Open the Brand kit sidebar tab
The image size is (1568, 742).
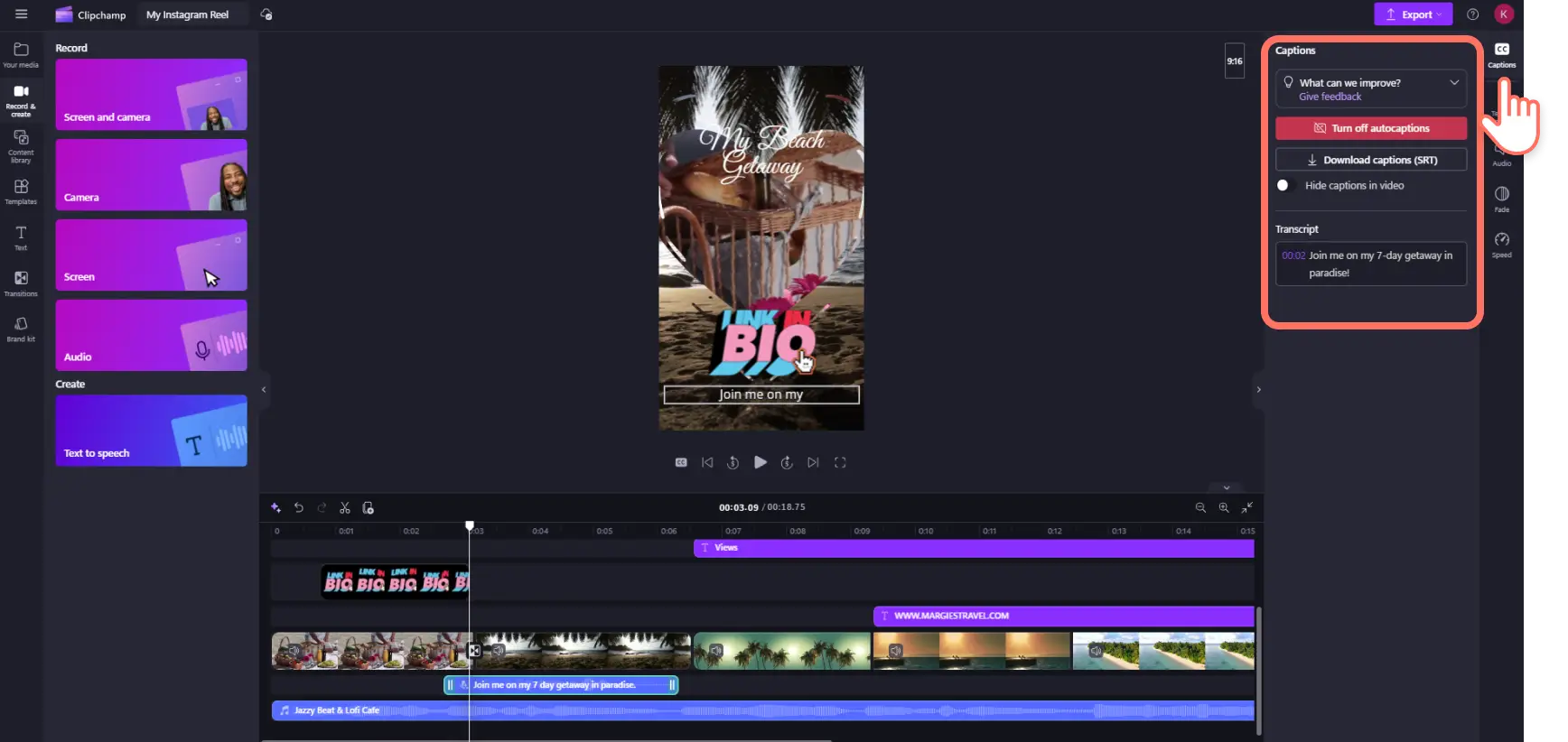tap(21, 329)
